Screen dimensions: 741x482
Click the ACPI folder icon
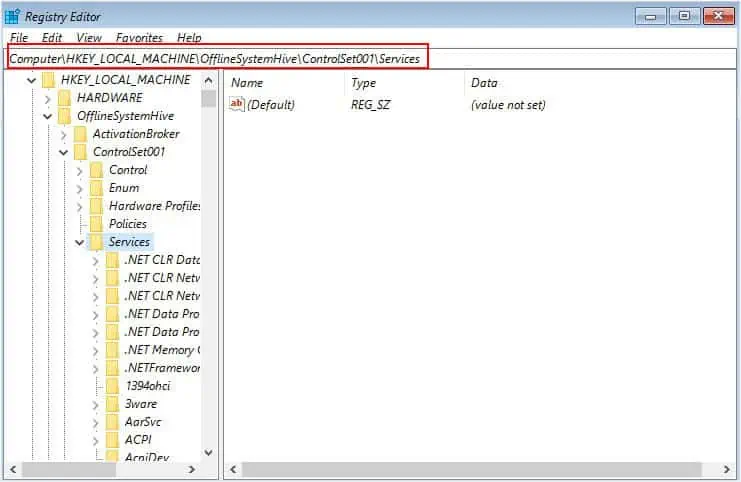point(112,440)
